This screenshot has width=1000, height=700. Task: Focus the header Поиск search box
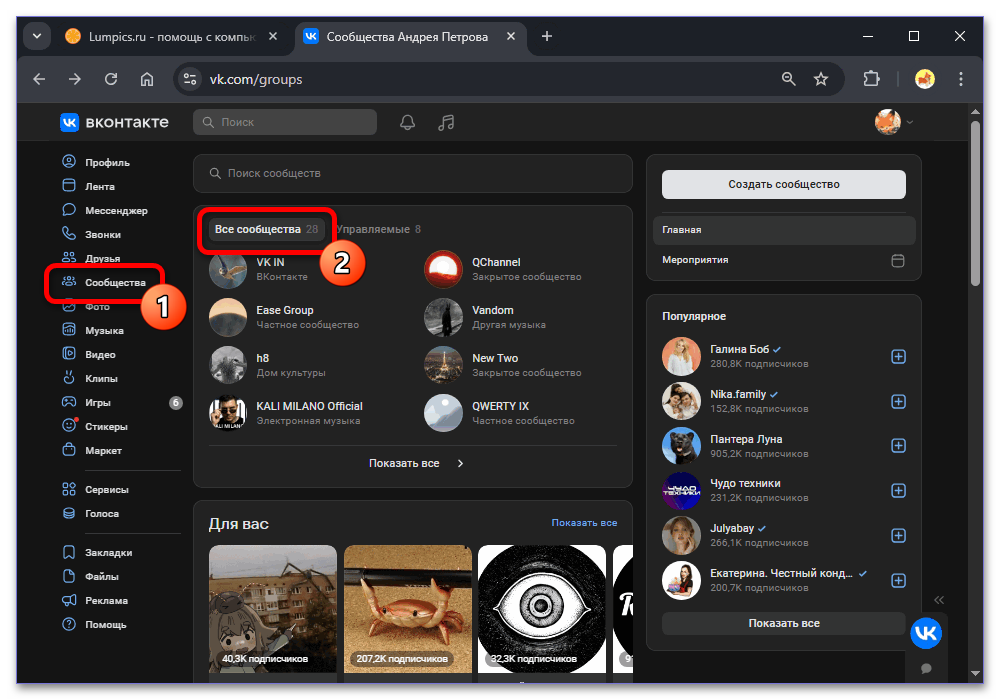pos(284,122)
